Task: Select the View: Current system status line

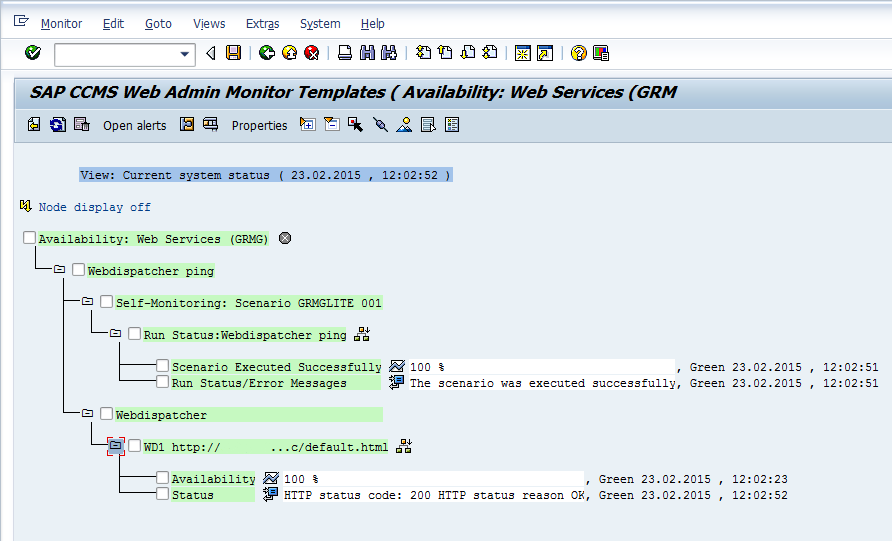Action: point(266,175)
